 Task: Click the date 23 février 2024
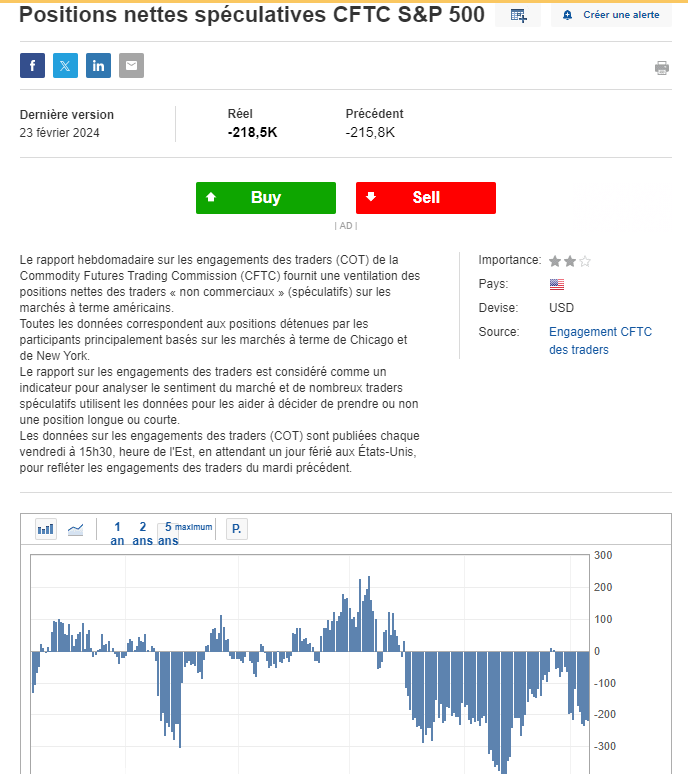(x=60, y=133)
